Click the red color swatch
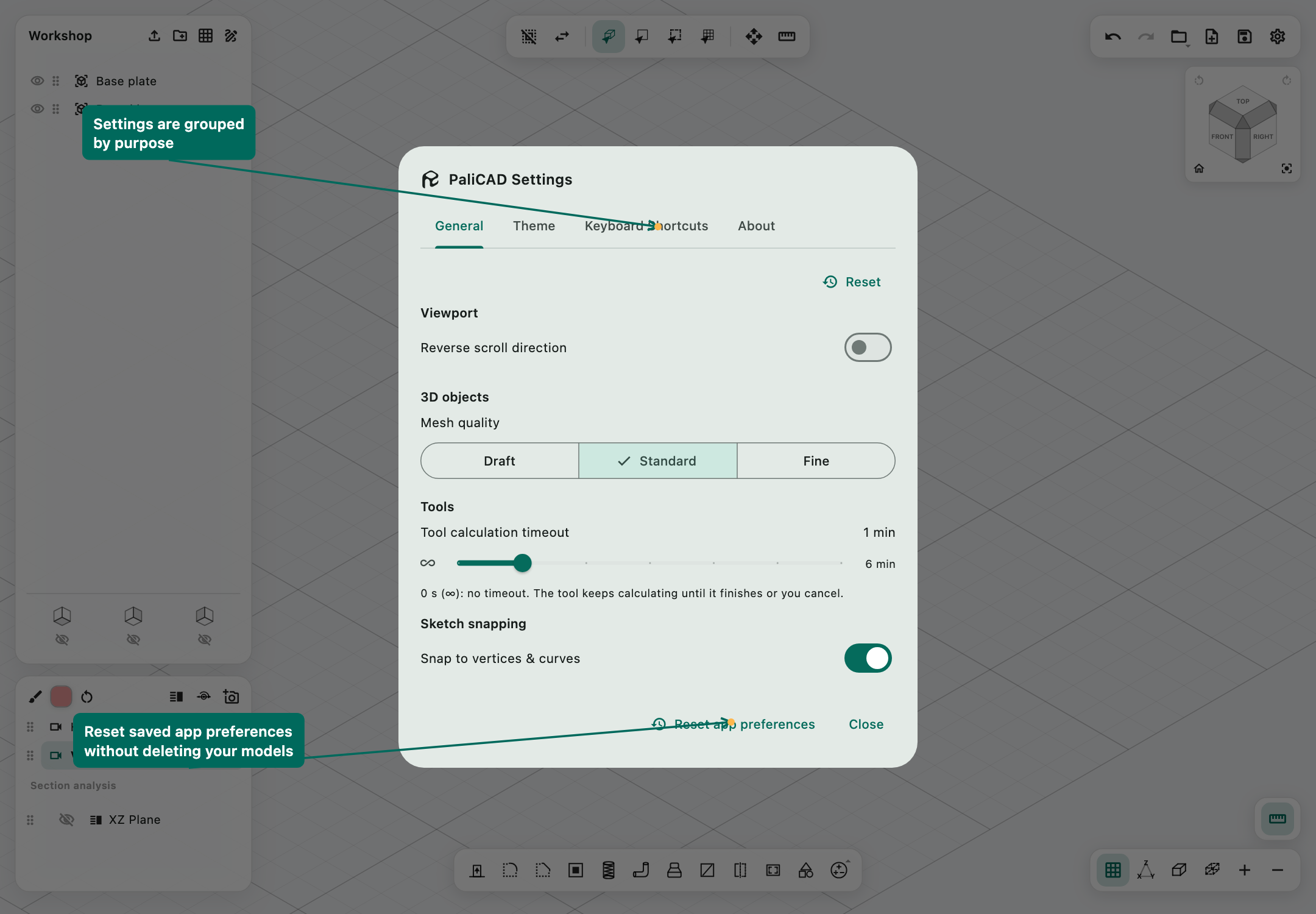This screenshot has width=1316, height=914. pyautogui.click(x=61, y=696)
